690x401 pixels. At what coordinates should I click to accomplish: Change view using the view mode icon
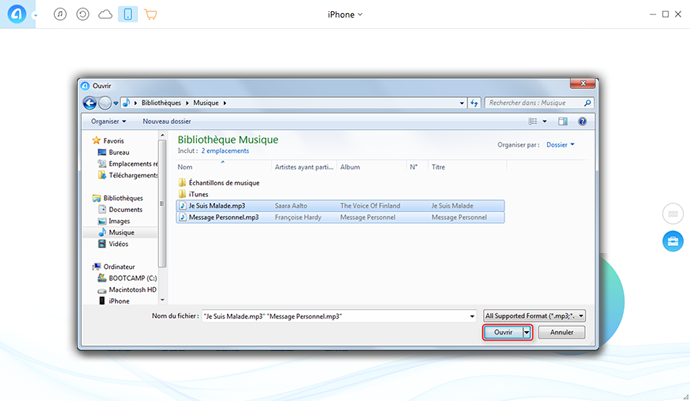[x=532, y=121]
